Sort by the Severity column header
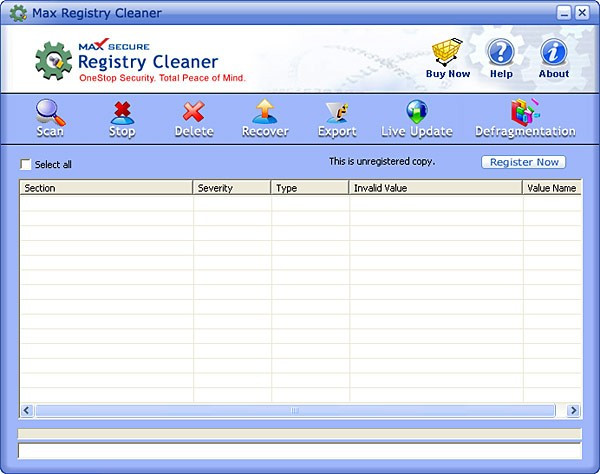Image resolution: width=600 pixels, height=474 pixels. click(232, 188)
